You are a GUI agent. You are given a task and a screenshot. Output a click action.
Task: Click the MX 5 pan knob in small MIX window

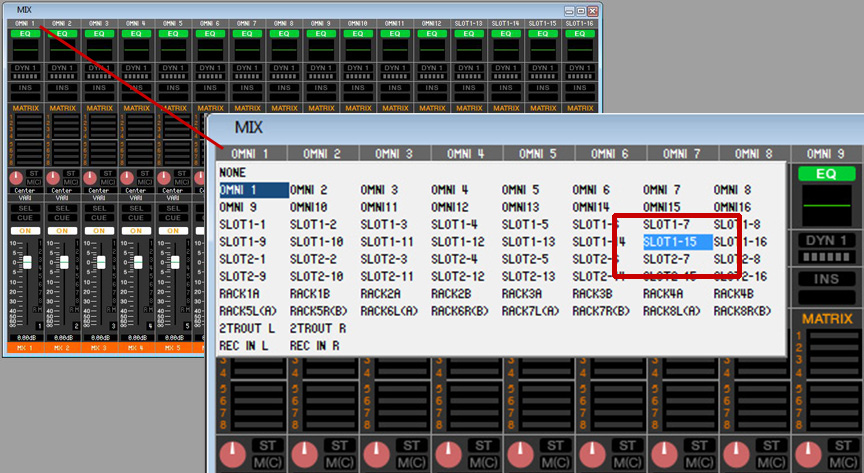click(164, 178)
